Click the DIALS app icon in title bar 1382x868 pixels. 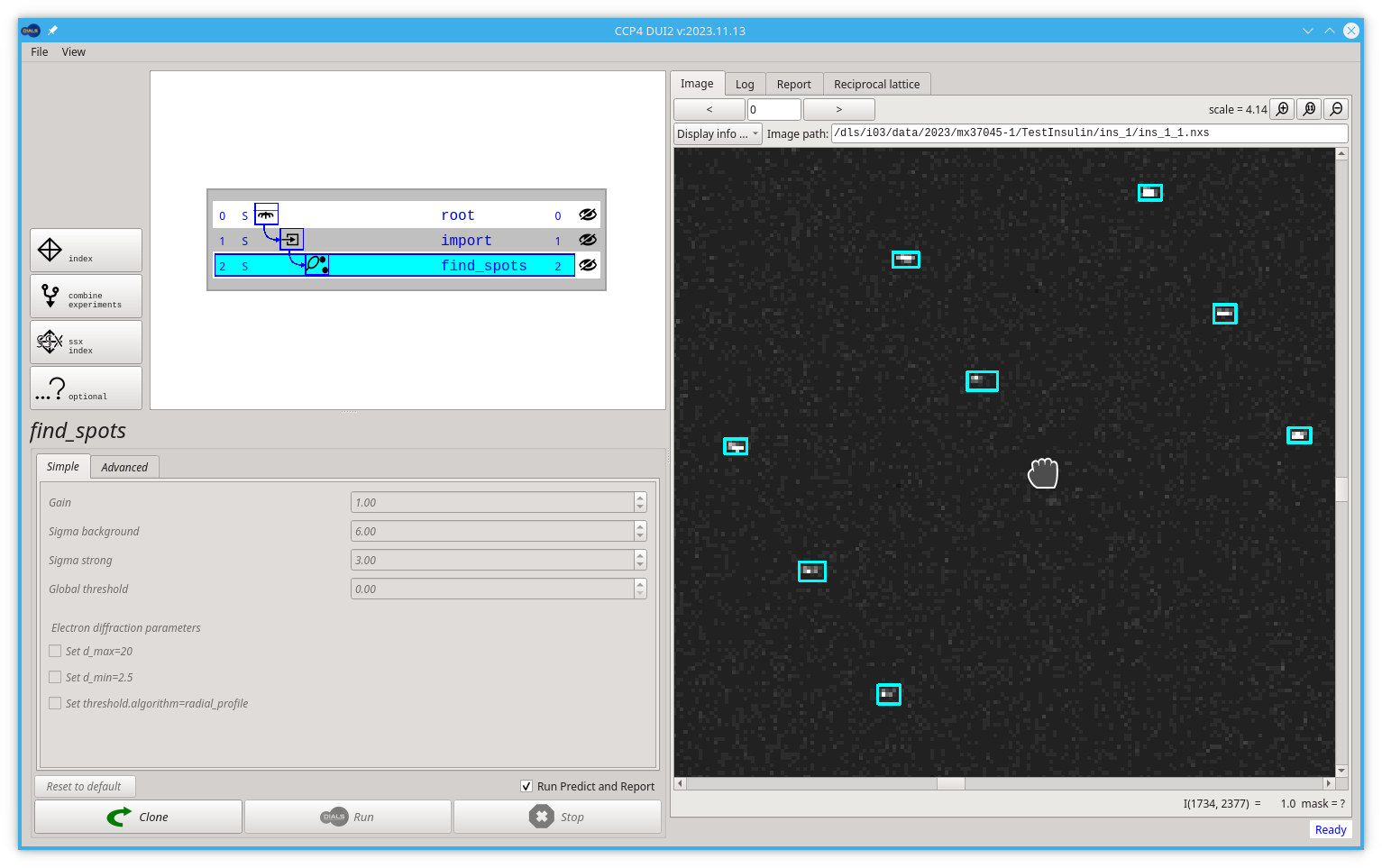point(31,31)
